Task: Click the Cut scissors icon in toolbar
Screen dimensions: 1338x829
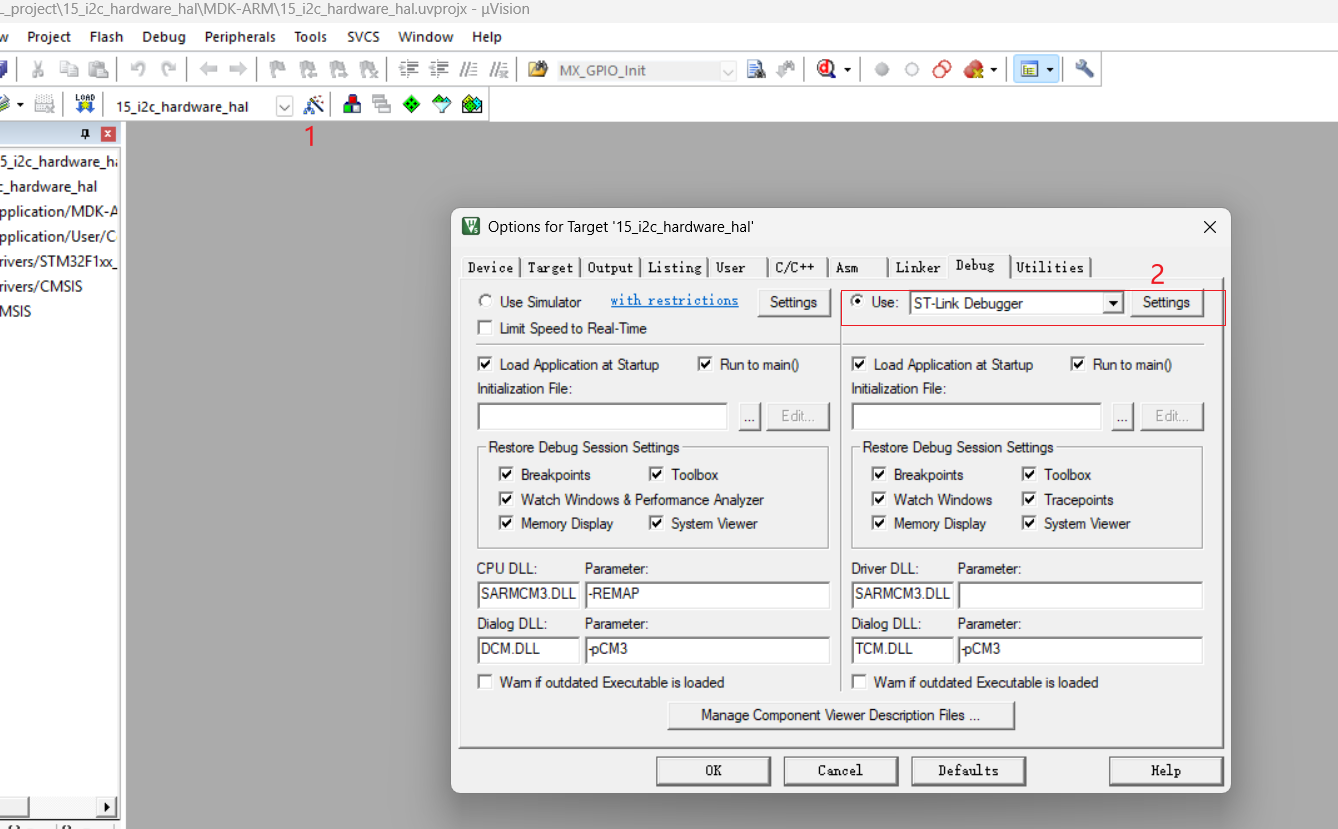Action: pyautogui.click(x=38, y=70)
